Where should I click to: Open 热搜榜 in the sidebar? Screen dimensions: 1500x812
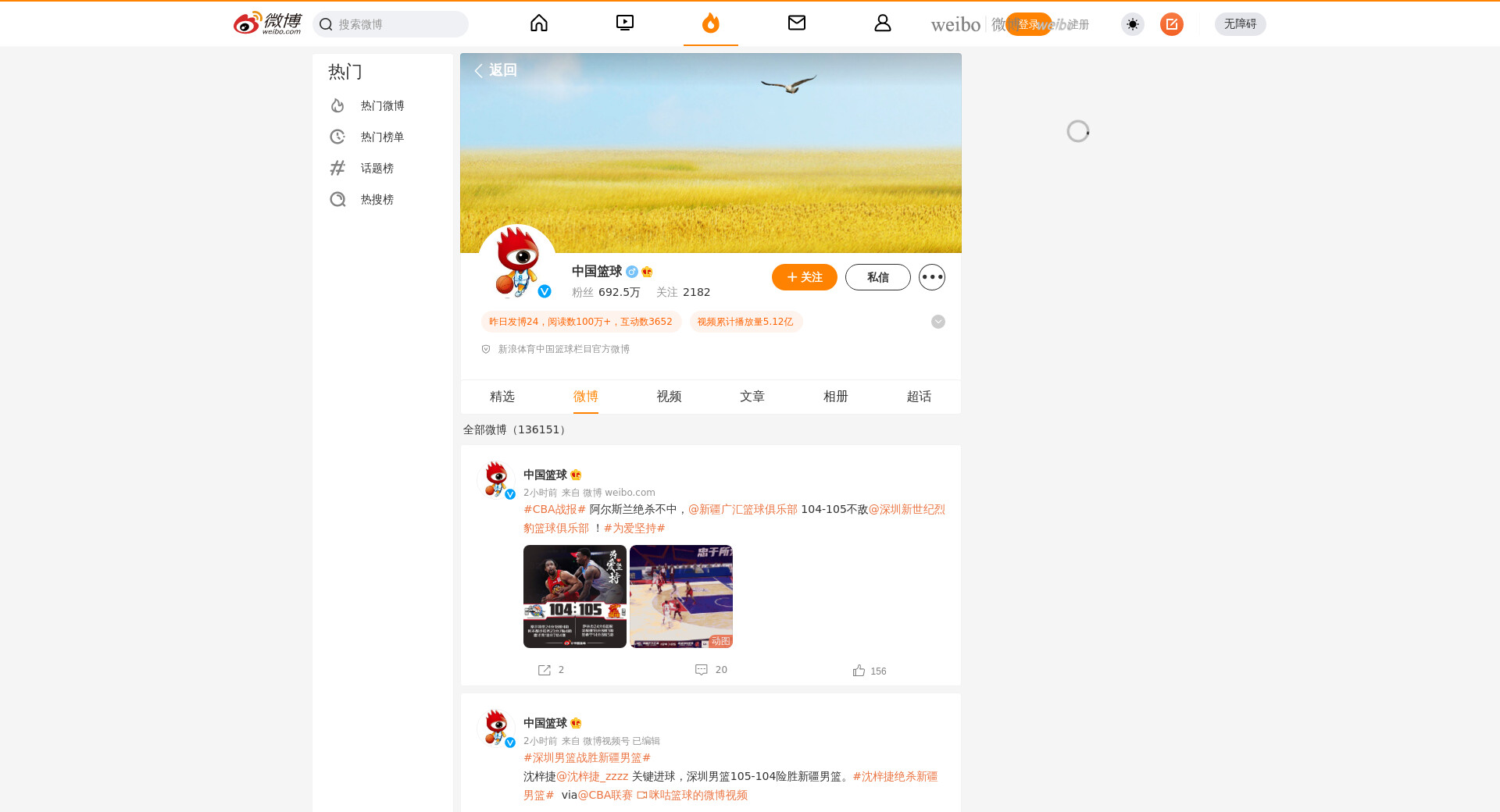[x=383, y=199]
